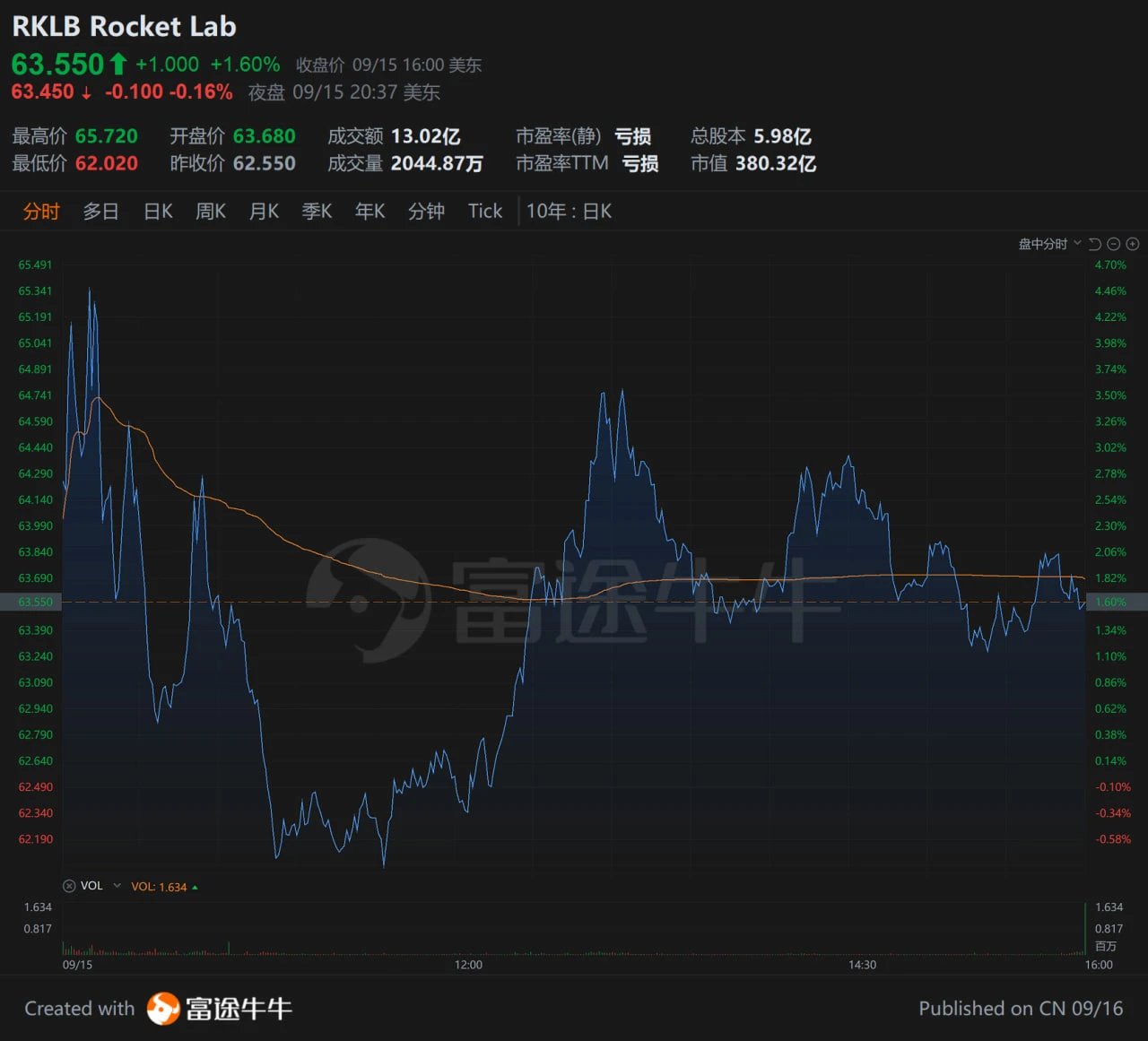Click the +1.60% daily change value
The image size is (1148, 1041).
click(245, 65)
